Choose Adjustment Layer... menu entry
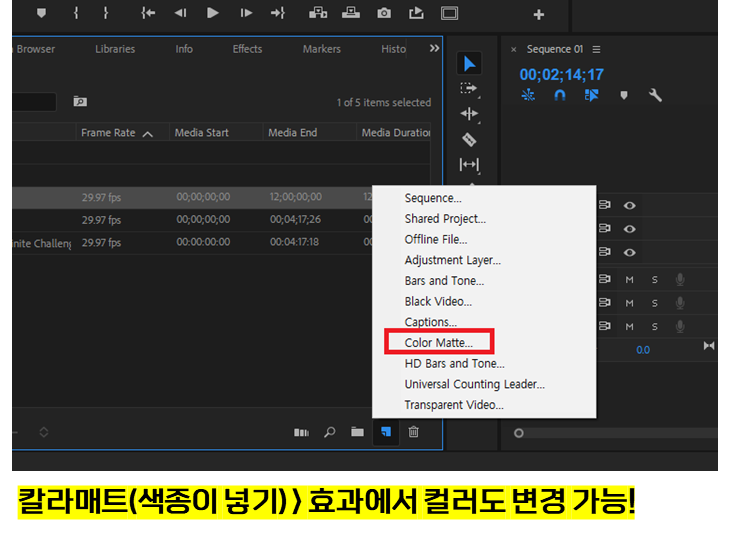This screenshot has width=743, height=537. pyautogui.click(x=453, y=260)
